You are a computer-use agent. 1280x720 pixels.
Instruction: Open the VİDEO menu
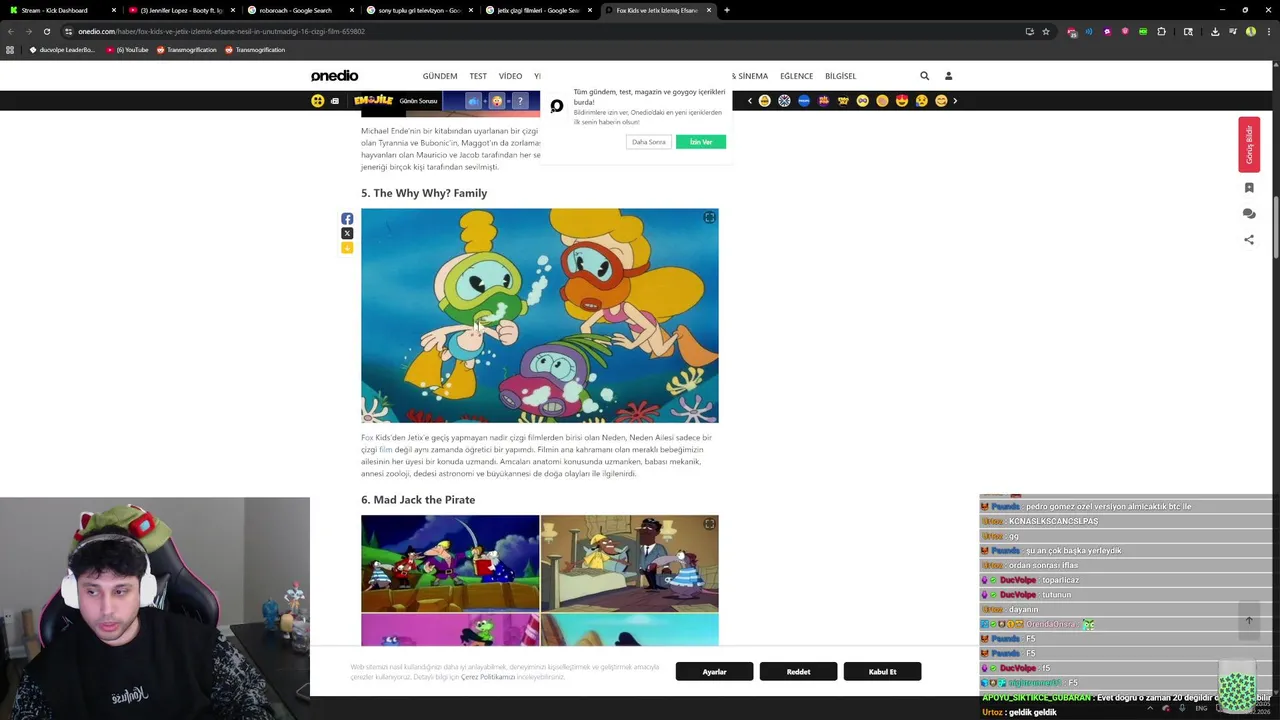(x=510, y=76)
